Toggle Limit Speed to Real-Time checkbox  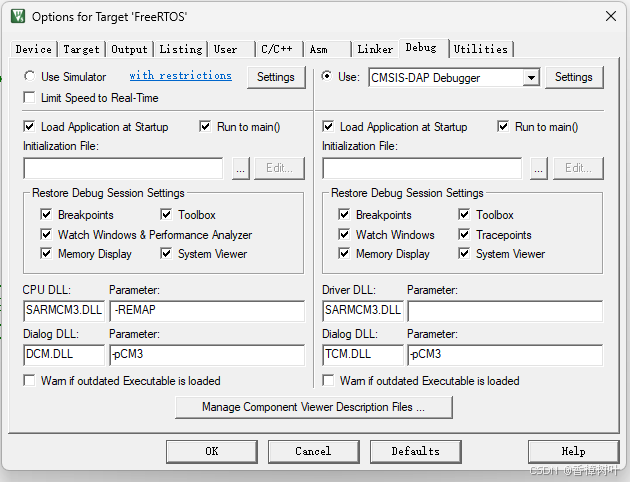(x=29, y=98)
